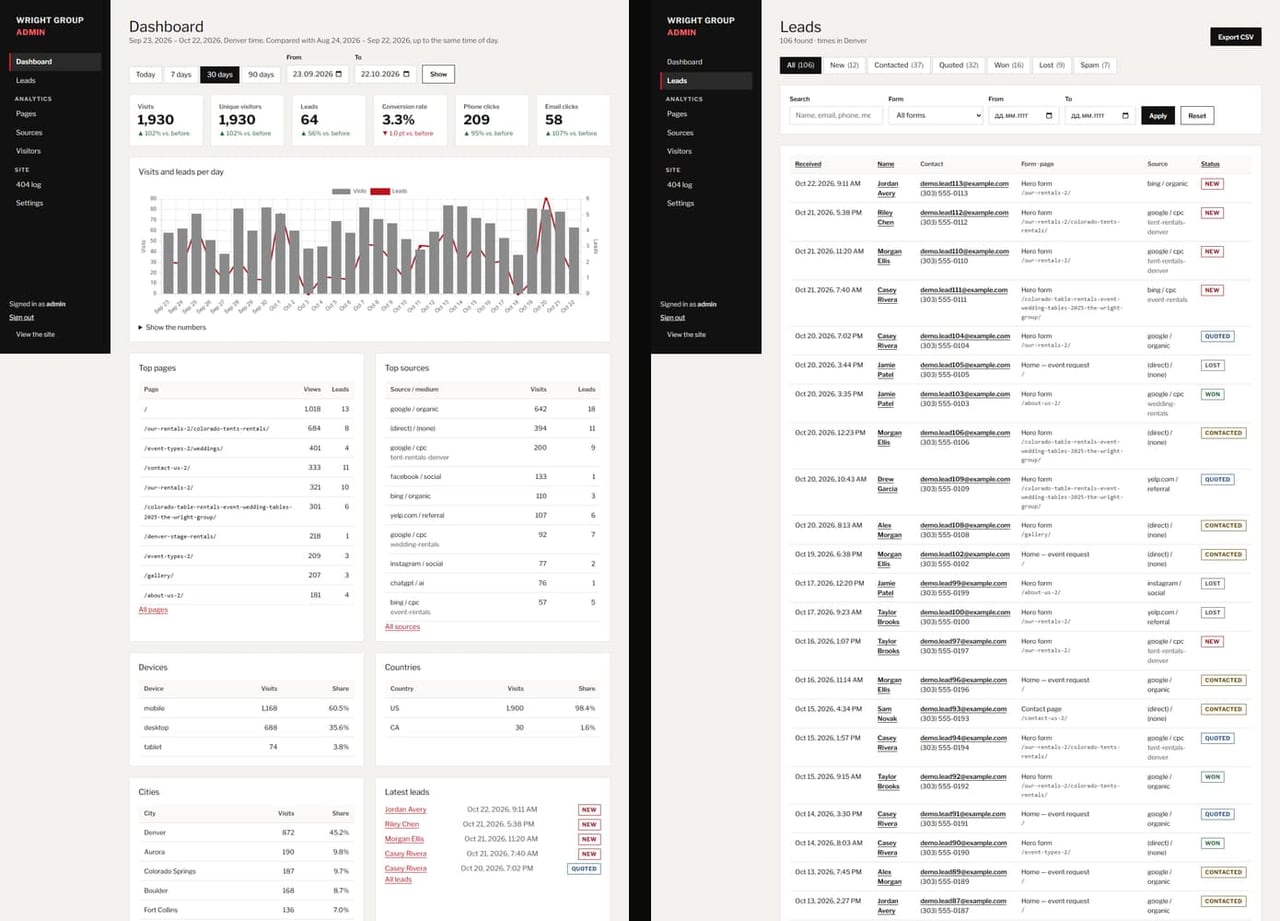Apply the leads filters
This screenshot has width=1280, height=921.
point(1158,115)
